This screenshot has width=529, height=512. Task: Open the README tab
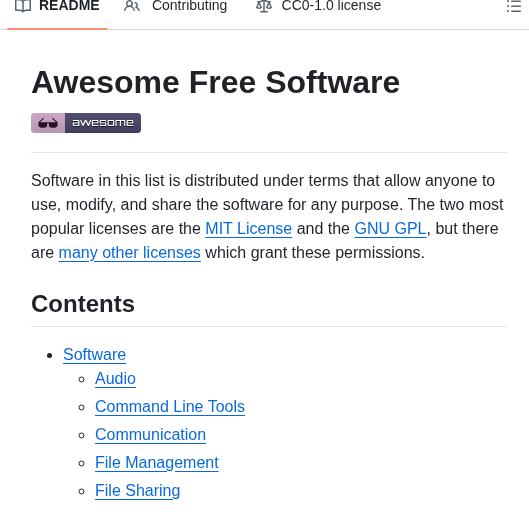tap(57, 6)
